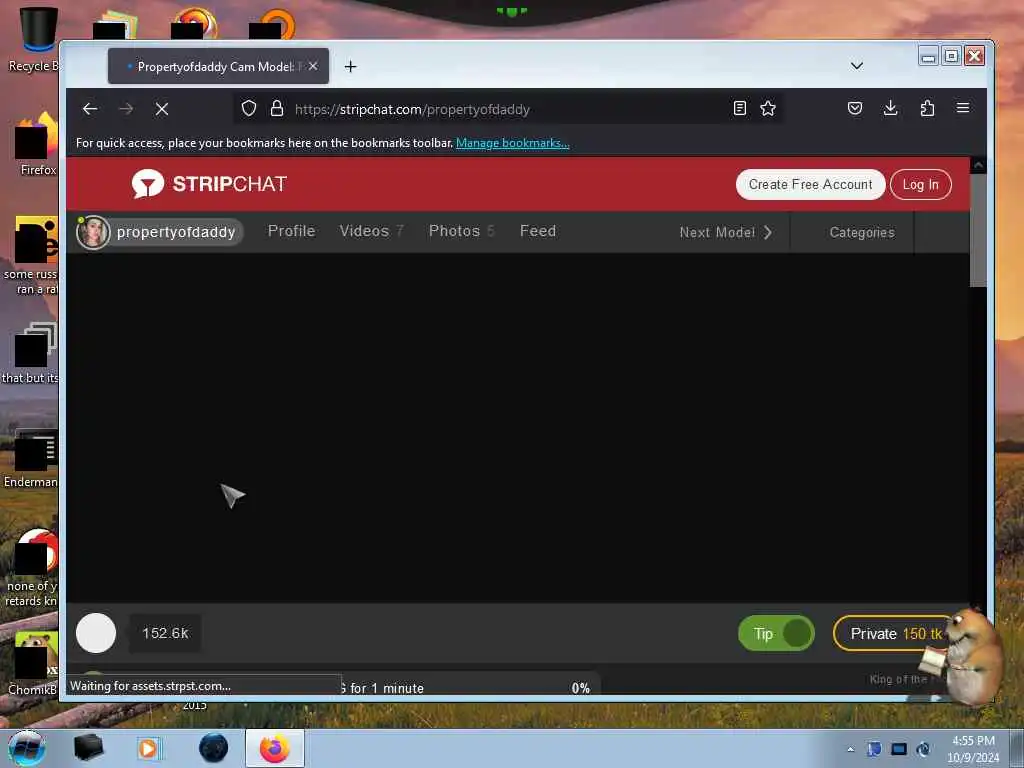Bookmark this page with the star icon

click(768, 108)
